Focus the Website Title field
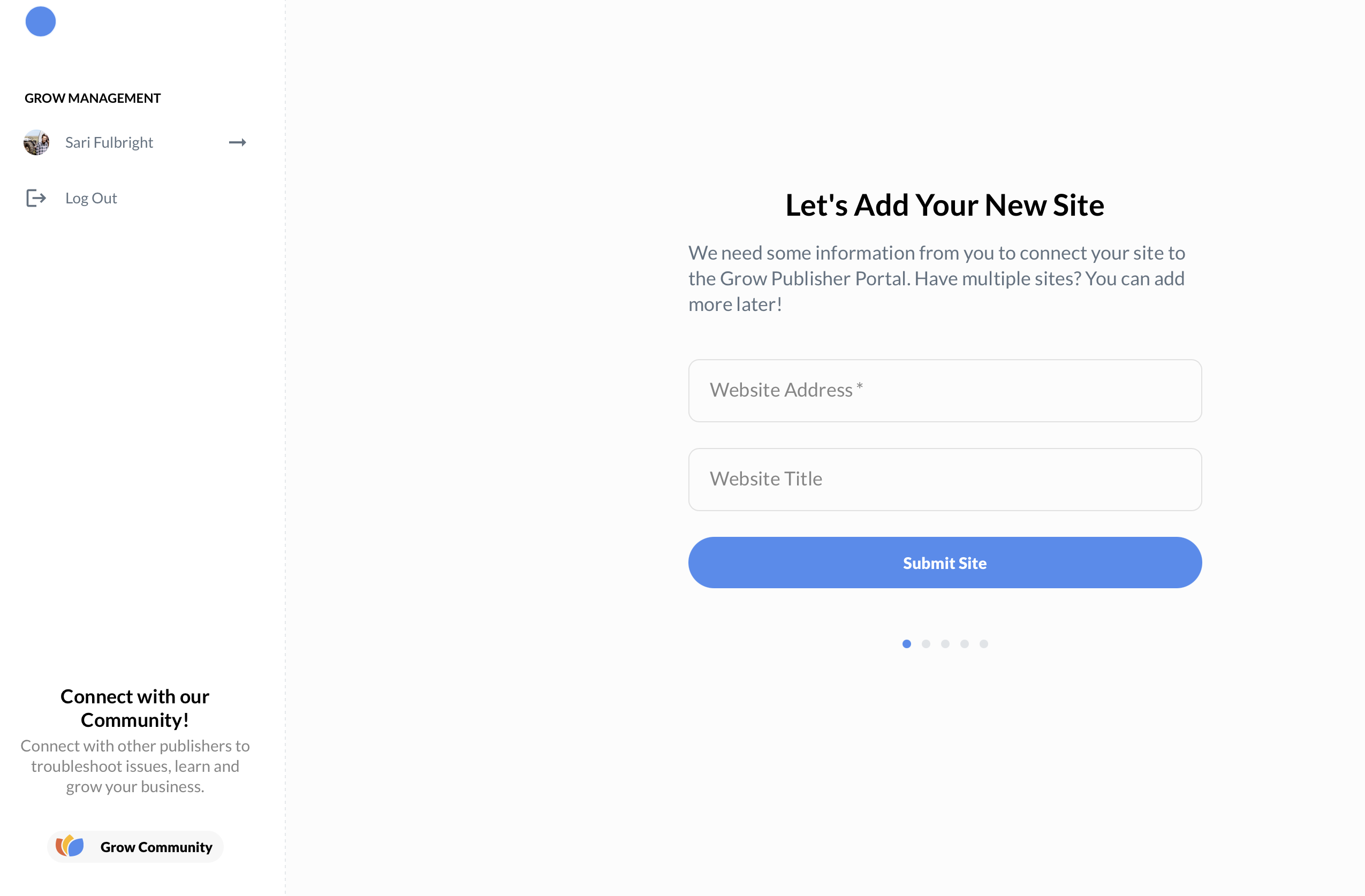 pyautogui.click(x=945, y=480)
